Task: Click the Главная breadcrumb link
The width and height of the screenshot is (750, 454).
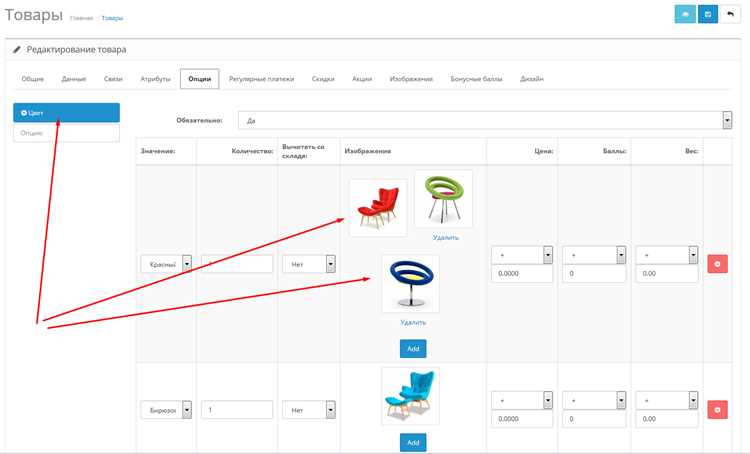Action: click(81, 18)
